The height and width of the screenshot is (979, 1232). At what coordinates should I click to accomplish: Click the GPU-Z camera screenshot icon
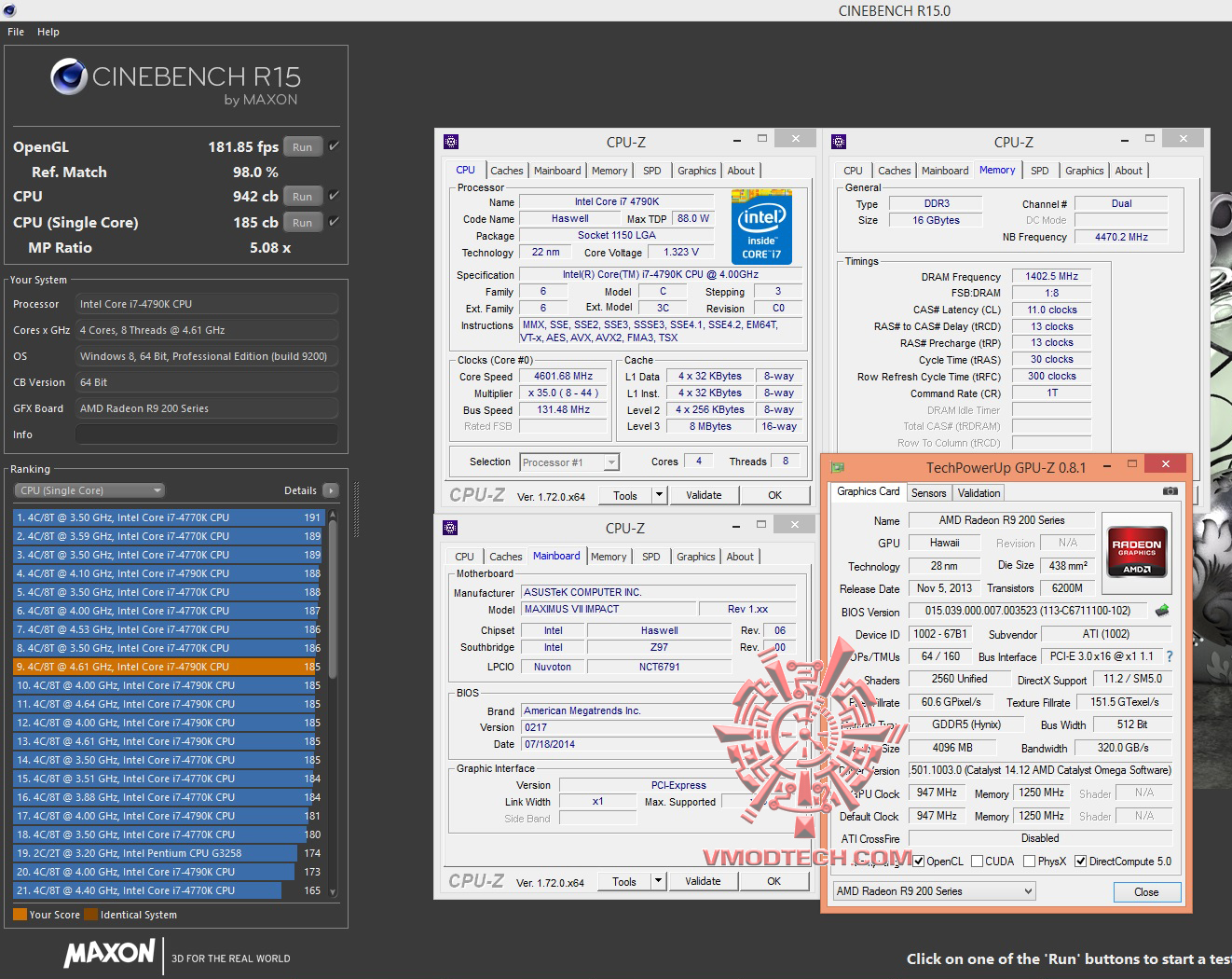[x=1170, y=491]
